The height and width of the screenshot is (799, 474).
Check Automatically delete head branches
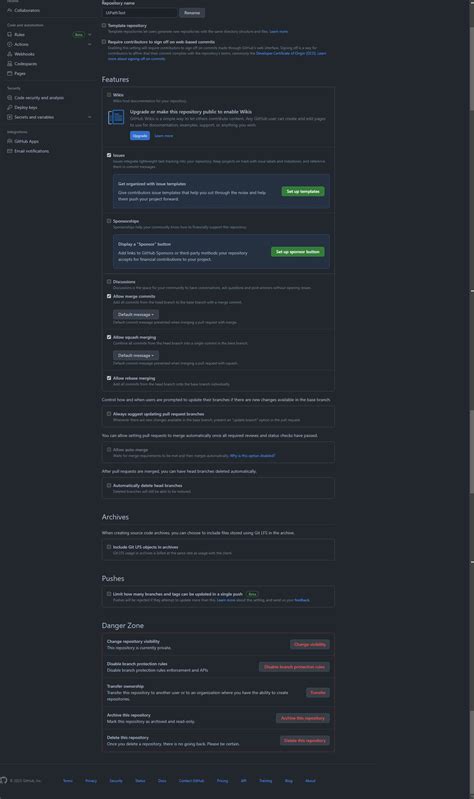point(109,485)
